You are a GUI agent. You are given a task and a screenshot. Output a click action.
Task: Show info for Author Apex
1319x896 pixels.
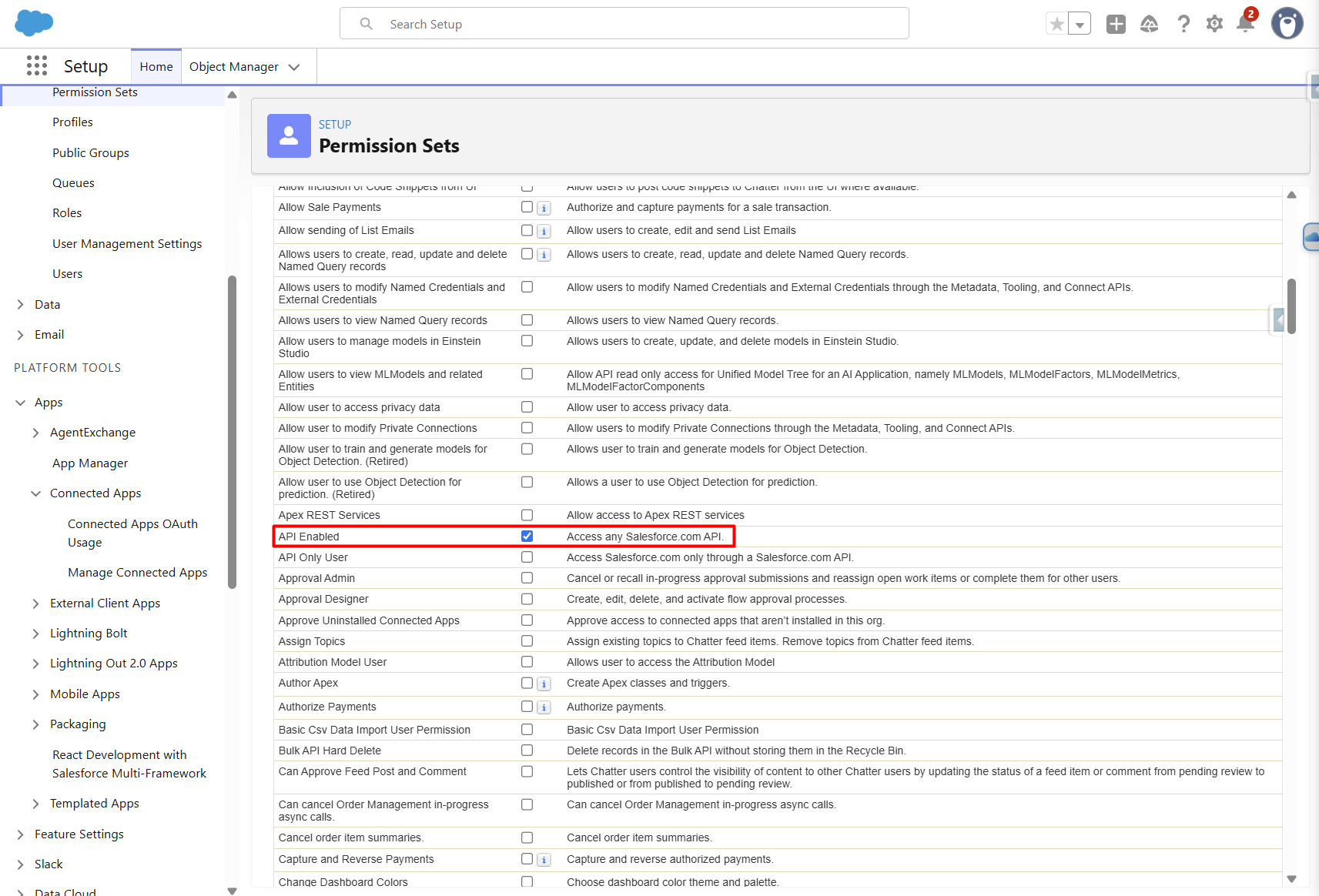tap(544, 684)
